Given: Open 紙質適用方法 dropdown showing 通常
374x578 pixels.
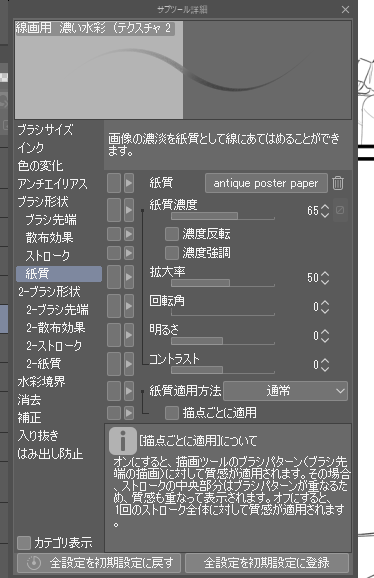Looking at the screenshot, I should click(x=285, y=391).
